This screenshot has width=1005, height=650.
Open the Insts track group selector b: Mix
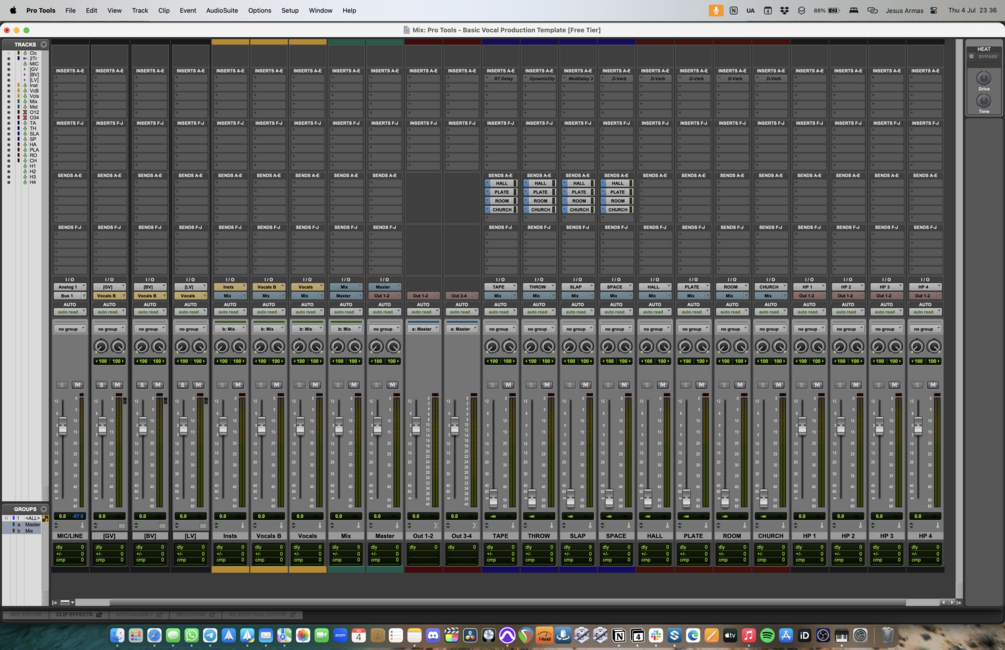[230, 329]
